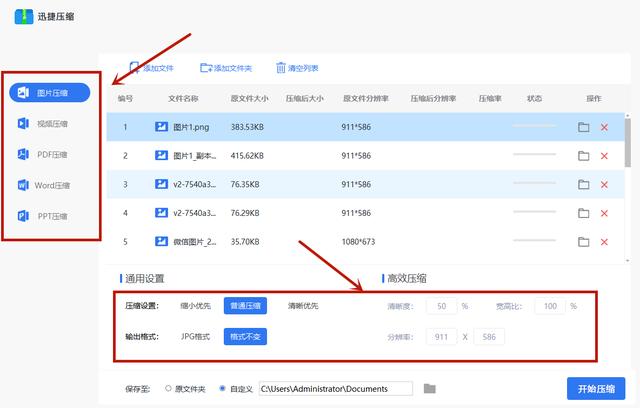The image size is (640, 408).
Task: Open folder for 图片1.png row
Action: point(584,127)
